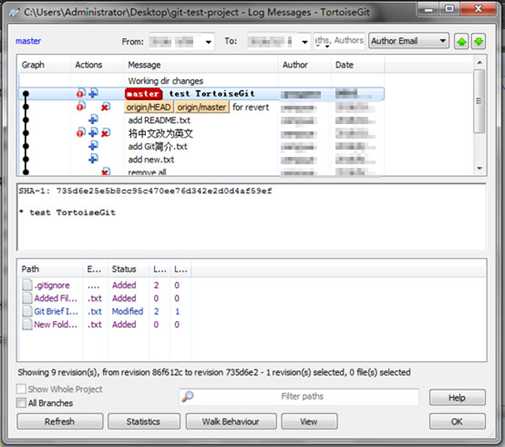Click the green up arrow button

[461, 41]
